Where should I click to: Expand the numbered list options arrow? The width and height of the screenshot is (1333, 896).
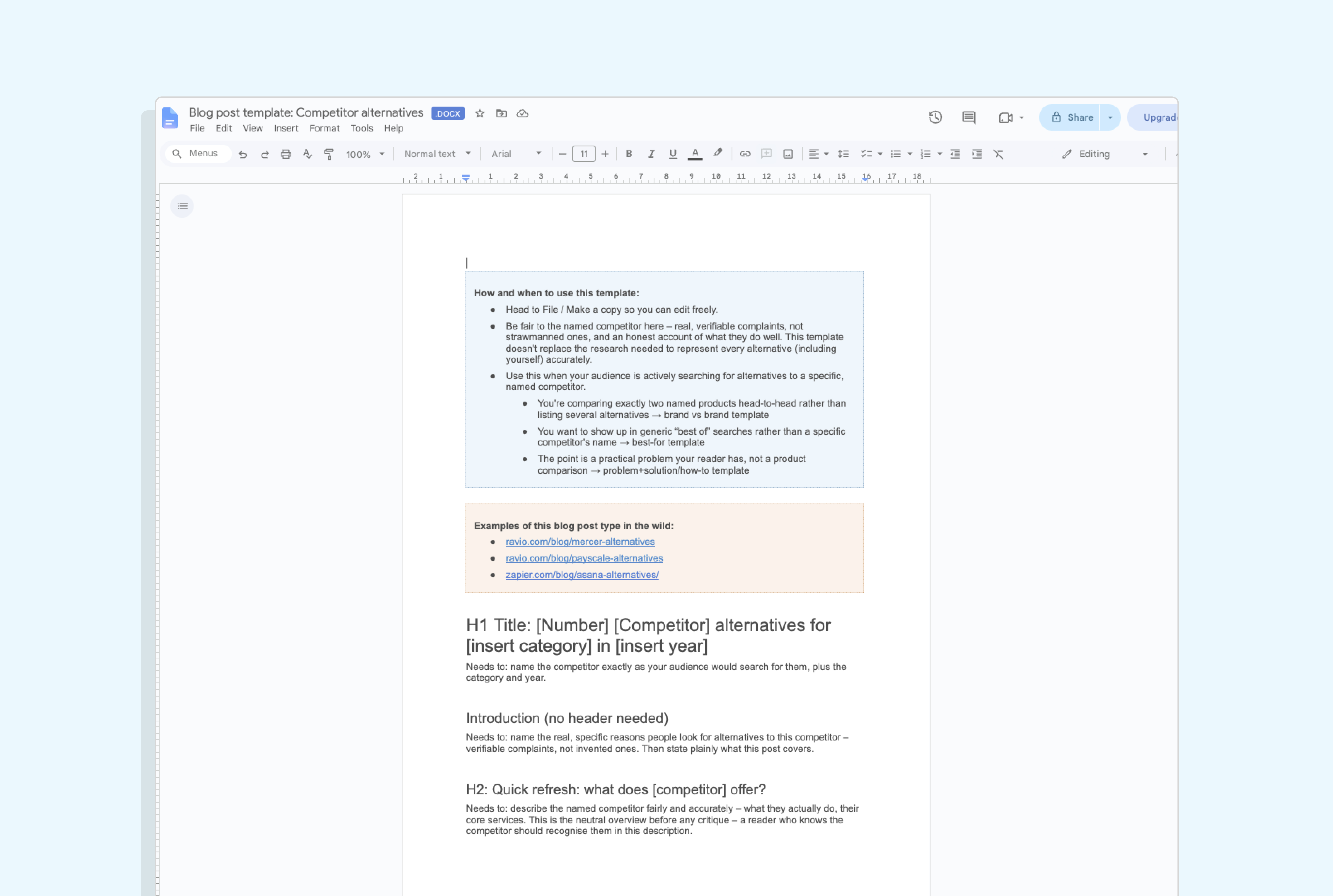click(x=940, y=154)
